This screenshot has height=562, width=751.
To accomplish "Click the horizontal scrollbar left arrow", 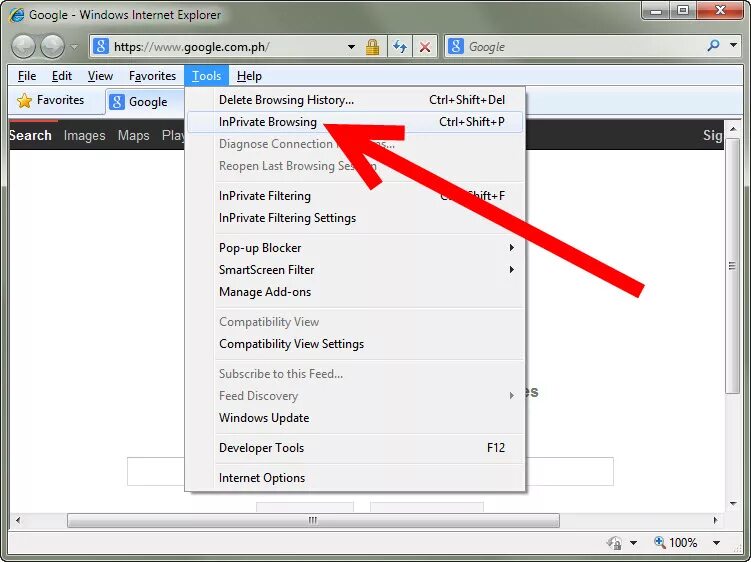I will pyautogui.click(x=18, y=520).
